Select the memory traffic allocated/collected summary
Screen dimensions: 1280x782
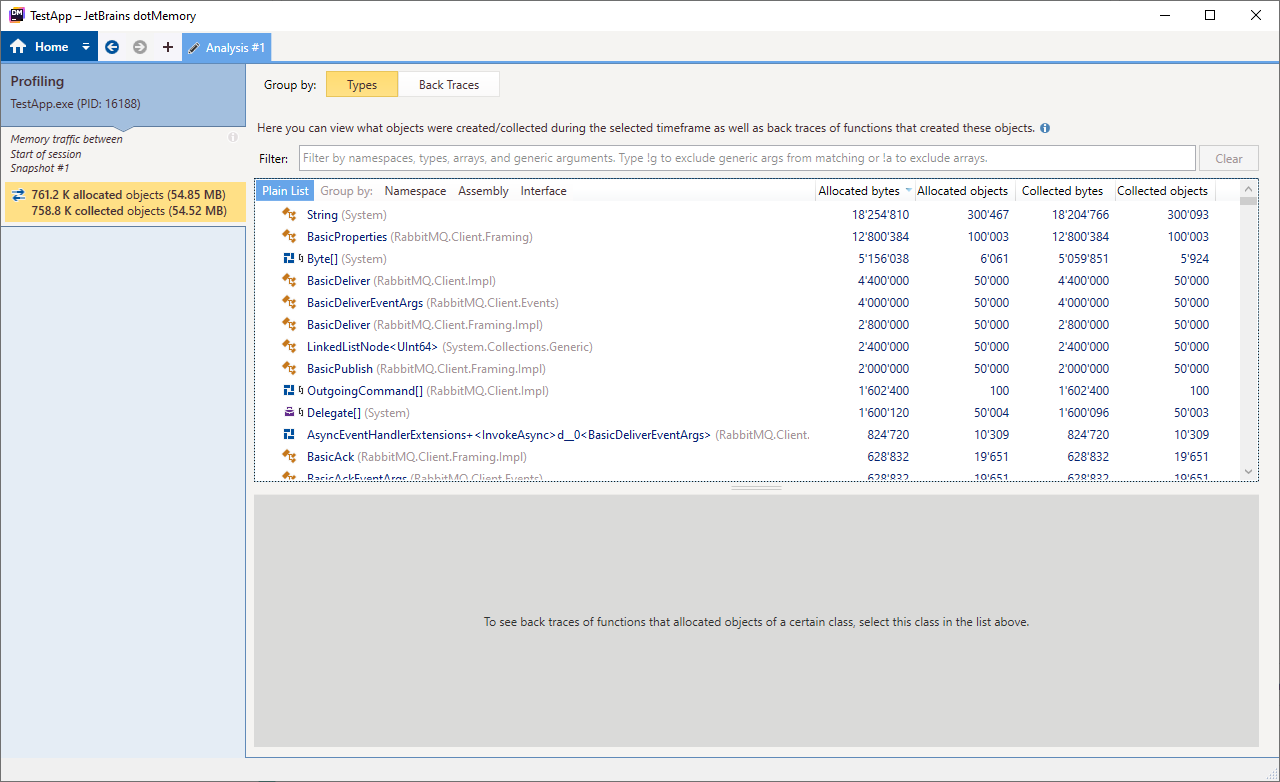(x=125, y=203)
